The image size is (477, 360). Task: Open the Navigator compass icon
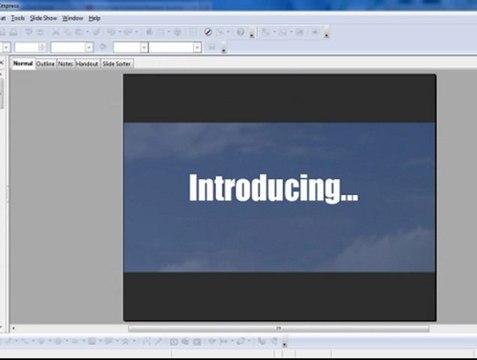pyautogui.click(x=208, y=32)
